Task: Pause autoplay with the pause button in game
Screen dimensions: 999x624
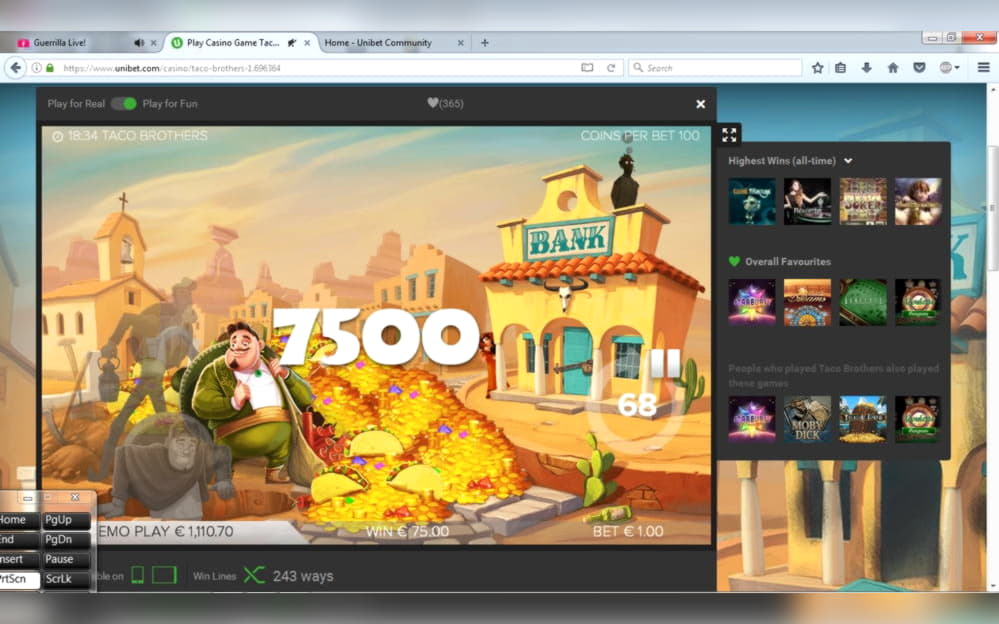Action: coord(665,363)
